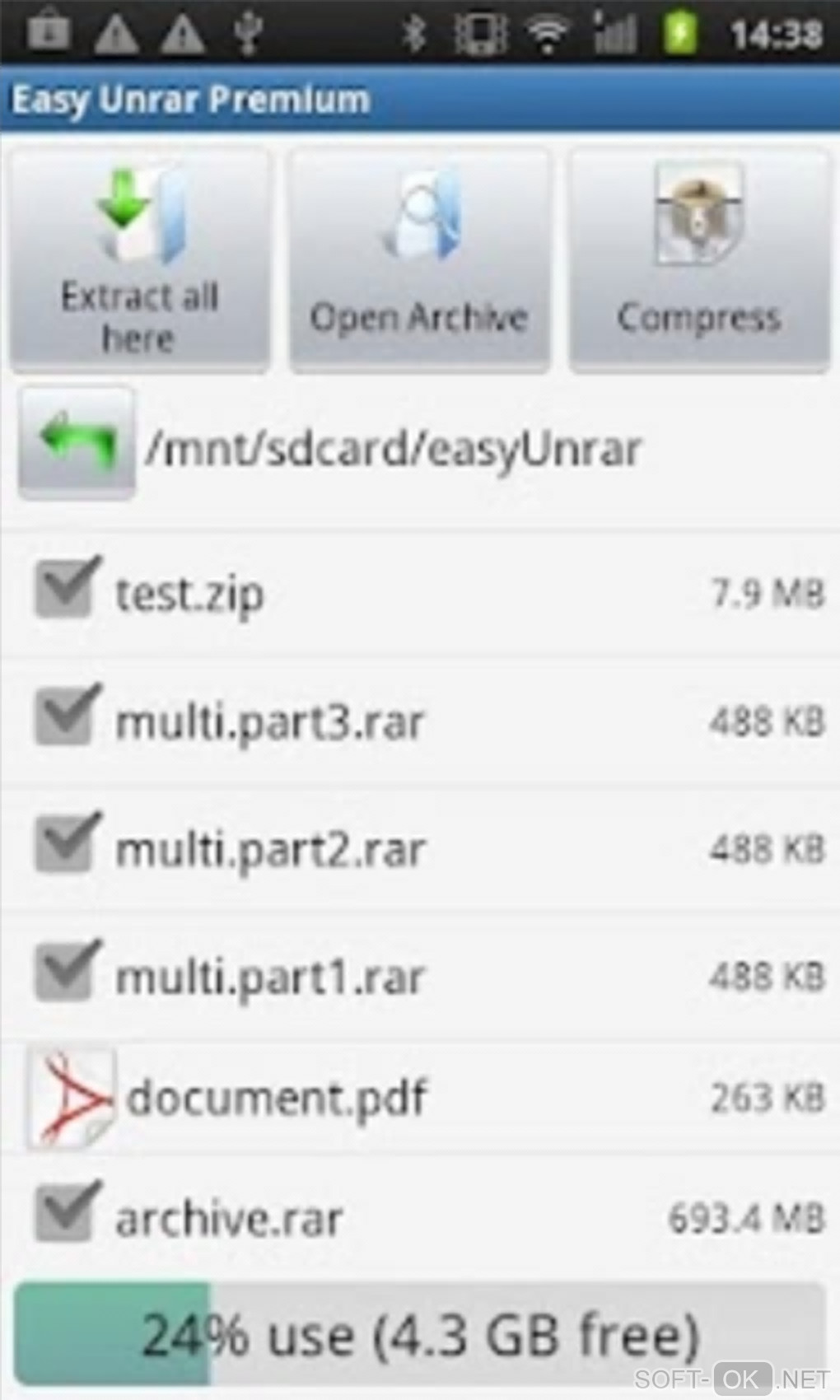
Task: Select the /mnt/sdcard/easyUnrar path text
Action: [392, 450]
